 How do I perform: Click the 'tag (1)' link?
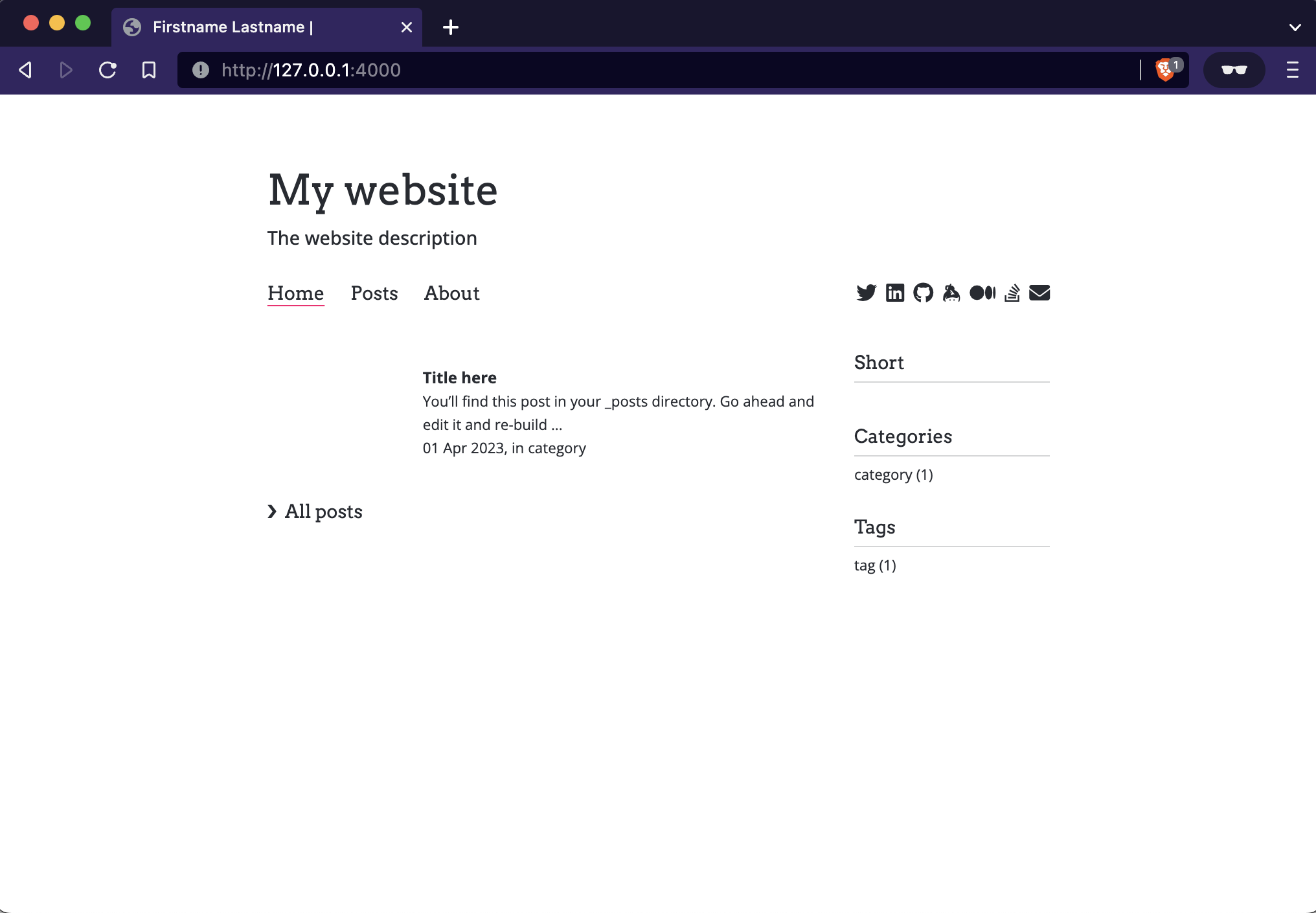(874, 565)
